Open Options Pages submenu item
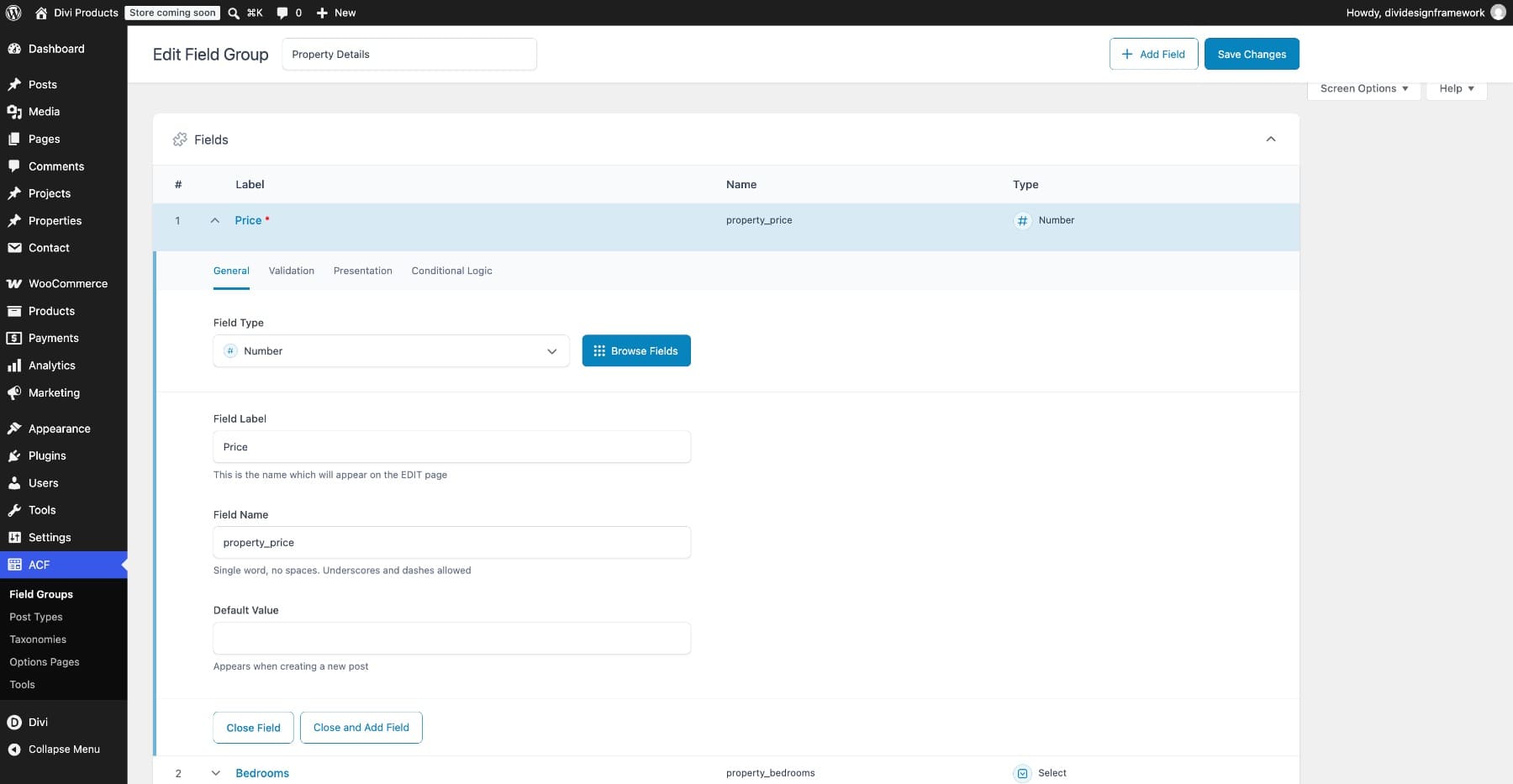 45,662
